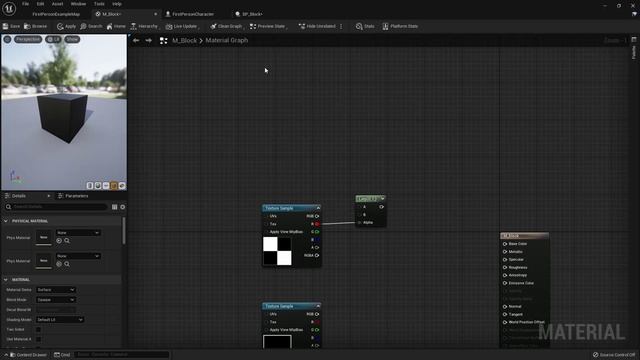The height and width of the screenshot is (360, 640).
Task: Browse to second Phys Material asset
Action: (x=67, y=264)
